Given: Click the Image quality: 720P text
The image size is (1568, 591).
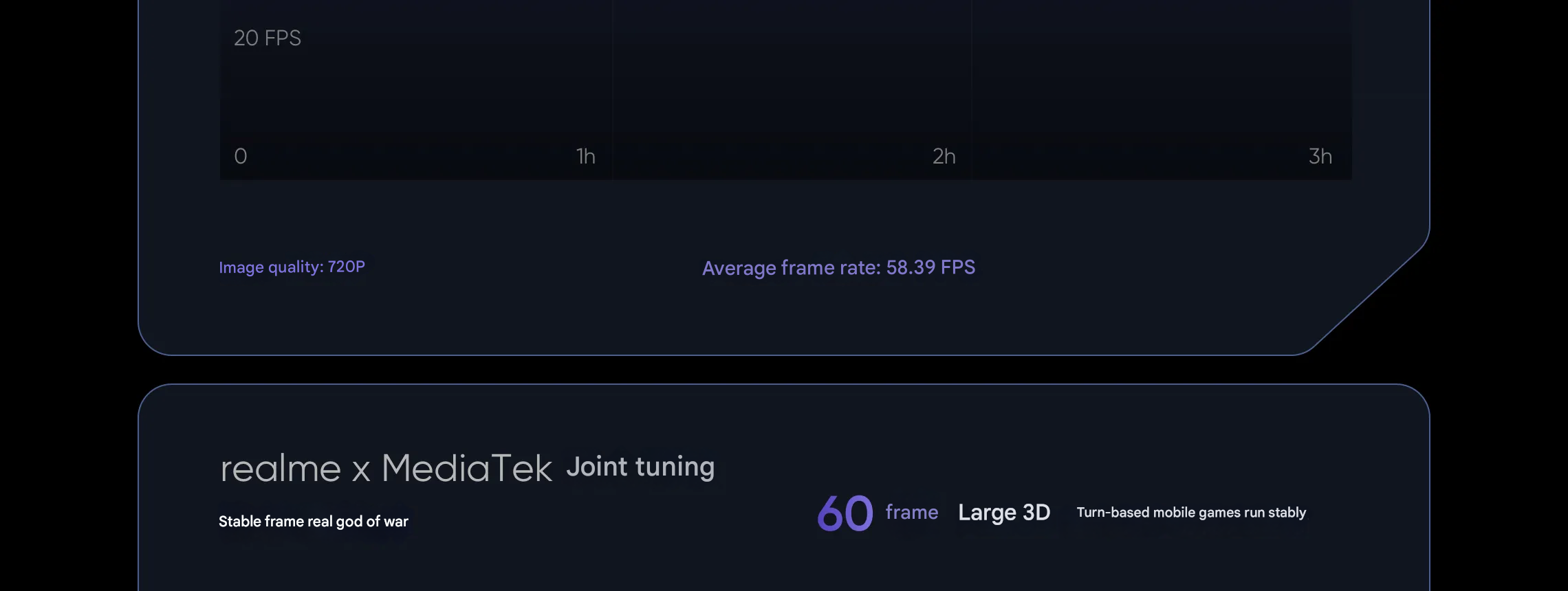Looking at the screenshot, I should click(x=292, y=267).
